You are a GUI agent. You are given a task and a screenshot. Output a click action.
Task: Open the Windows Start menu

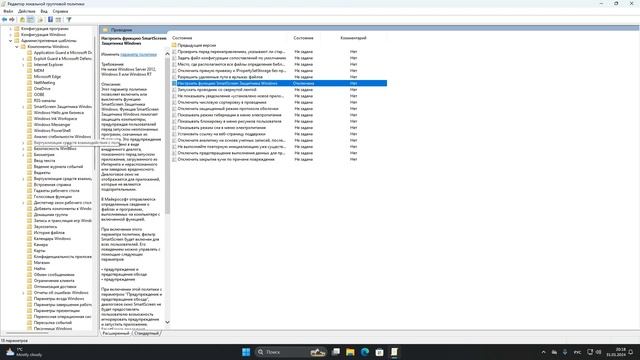pos(246,352)
